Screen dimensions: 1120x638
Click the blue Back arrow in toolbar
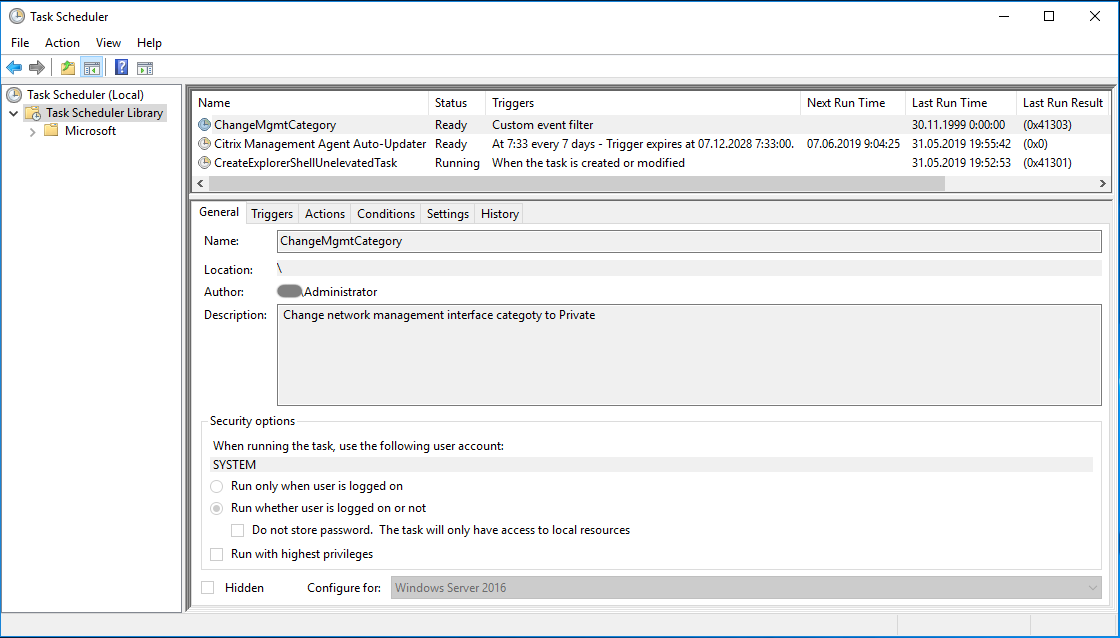14,68
